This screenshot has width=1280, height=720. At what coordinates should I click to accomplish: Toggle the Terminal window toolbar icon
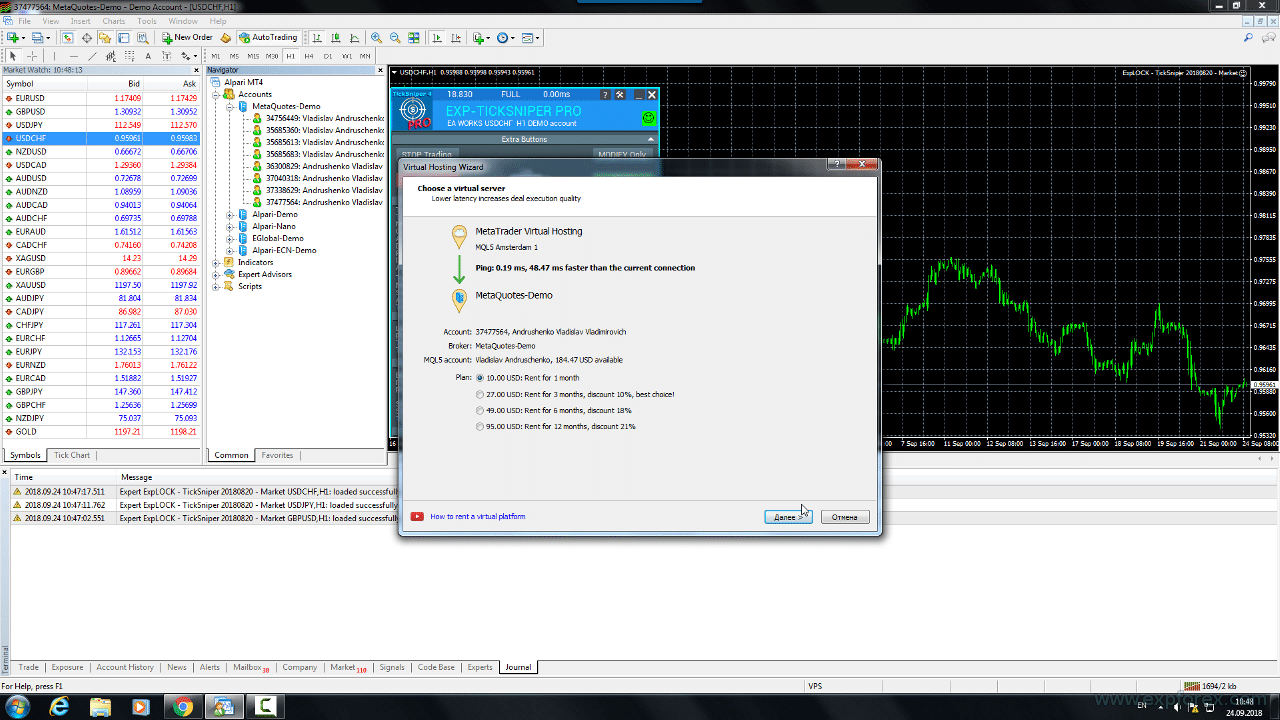[126, 38]
